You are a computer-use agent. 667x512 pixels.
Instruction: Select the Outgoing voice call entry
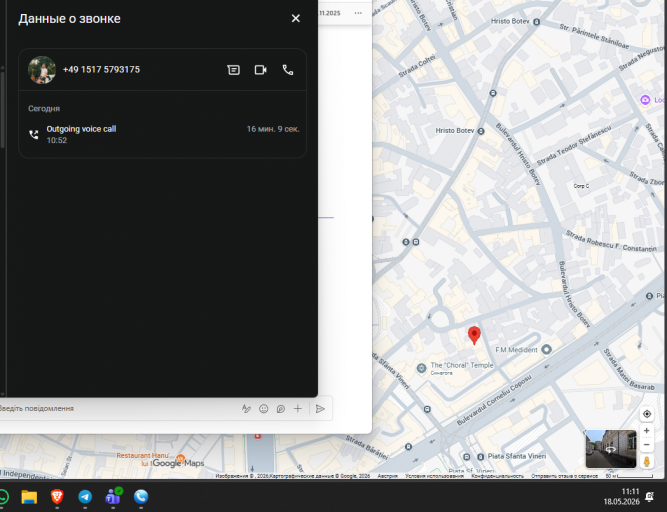[162, 134]
